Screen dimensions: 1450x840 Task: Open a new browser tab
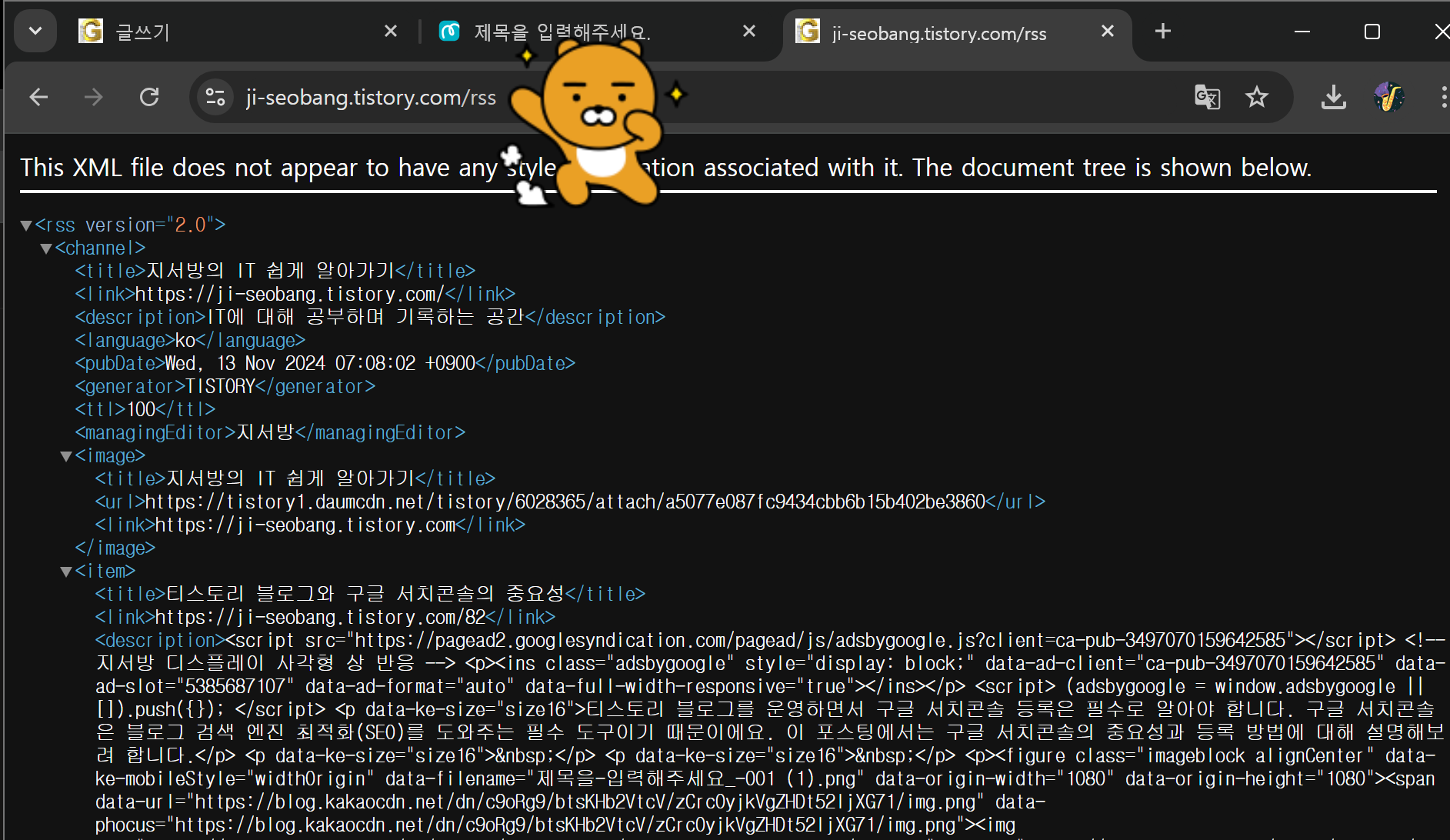point(1163,32)
